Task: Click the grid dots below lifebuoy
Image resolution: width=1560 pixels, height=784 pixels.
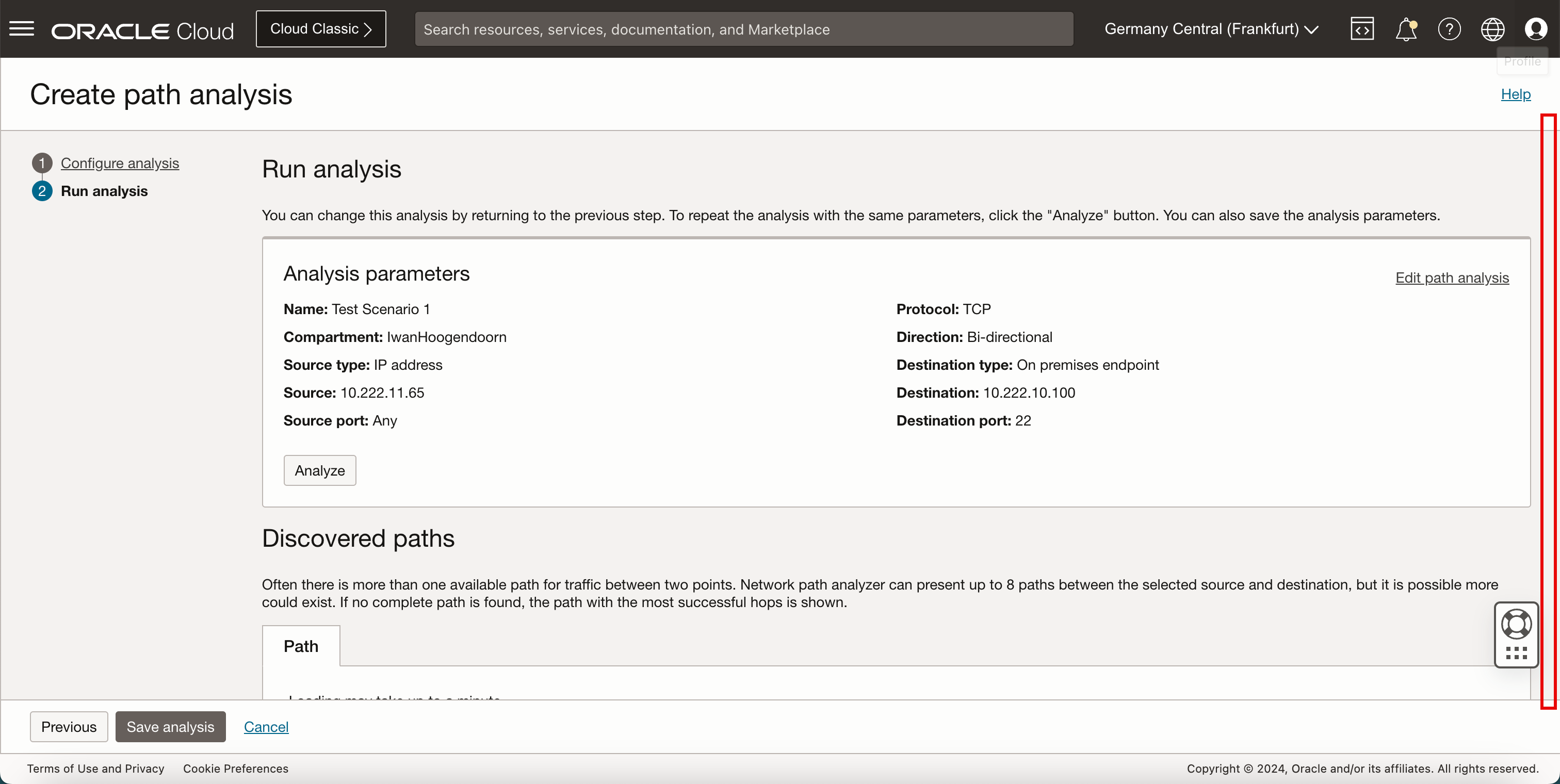Action: (1516, 652)
